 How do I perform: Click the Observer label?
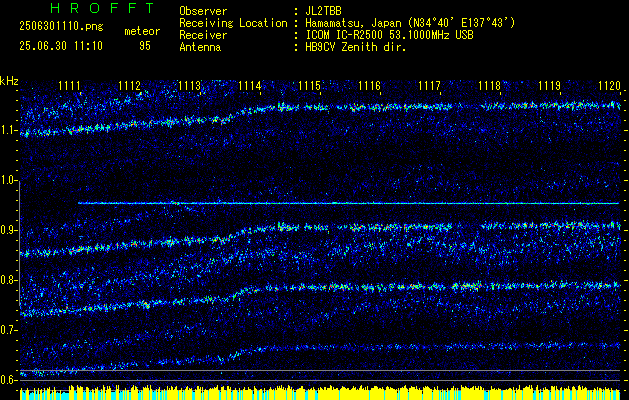tap(203, 11)
